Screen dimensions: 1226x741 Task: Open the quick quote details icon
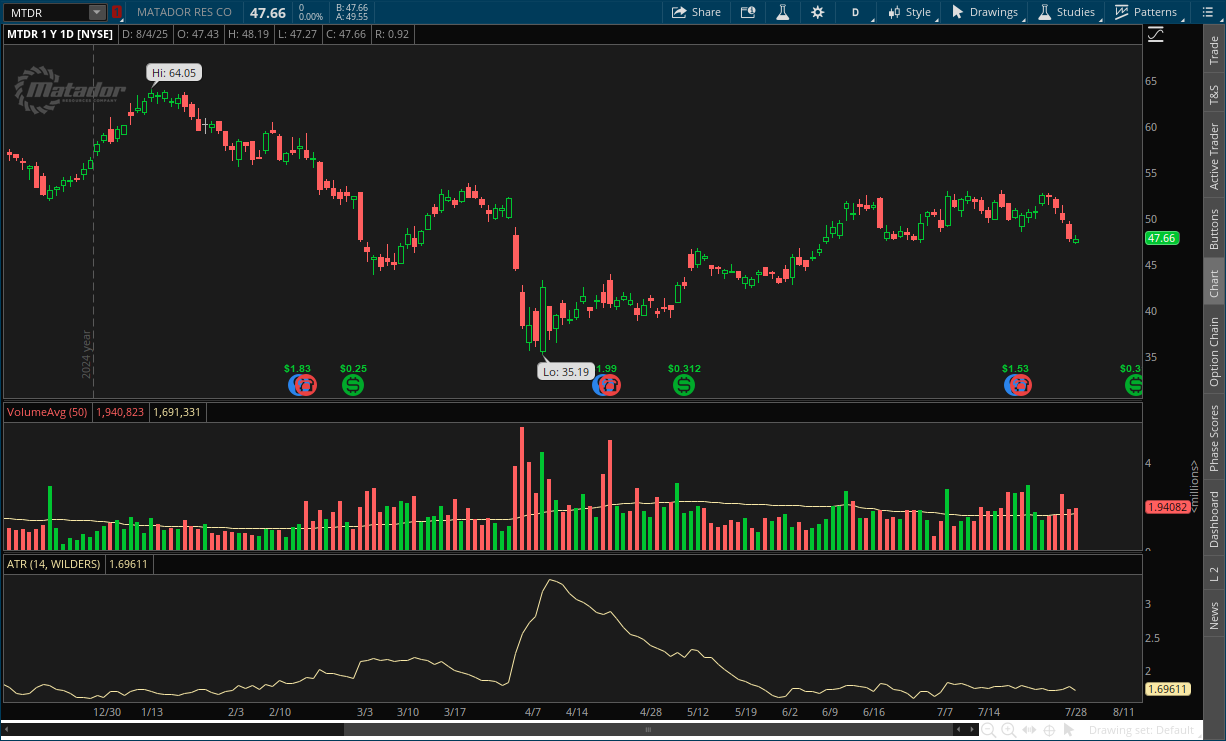tap(748, 12)
